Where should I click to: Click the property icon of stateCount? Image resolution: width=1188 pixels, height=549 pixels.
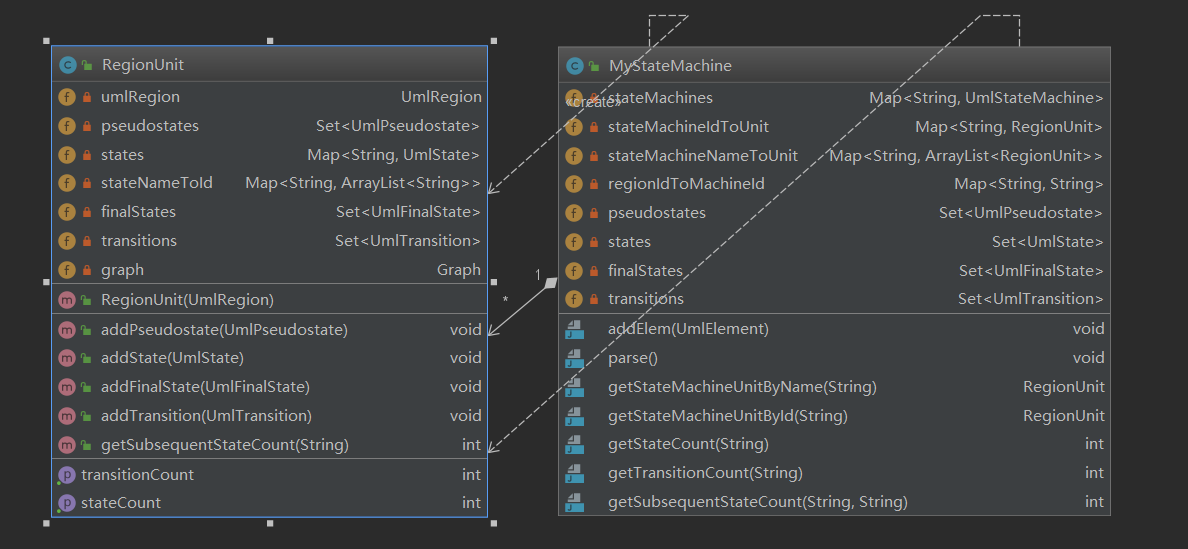(x=67, y=504)
